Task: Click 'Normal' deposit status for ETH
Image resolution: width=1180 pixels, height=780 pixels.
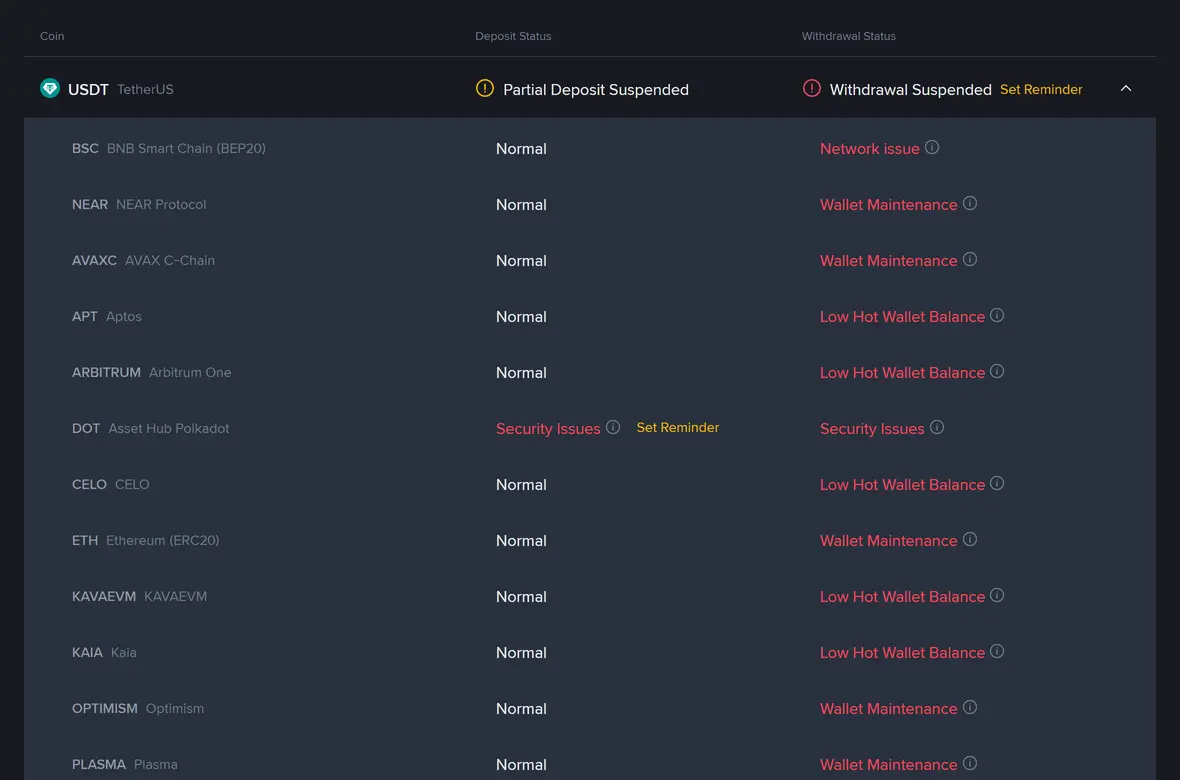Action: [521, 541]
